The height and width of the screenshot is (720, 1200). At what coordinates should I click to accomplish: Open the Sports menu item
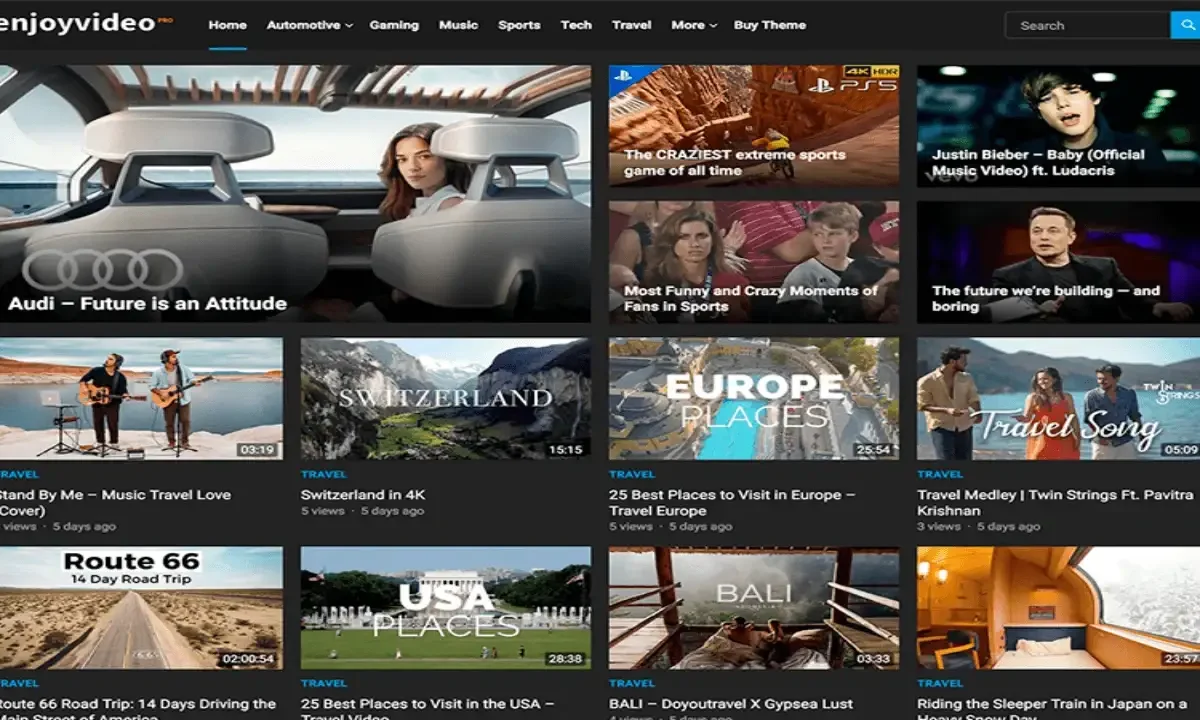pyautogui.click(x=519, y=25)
